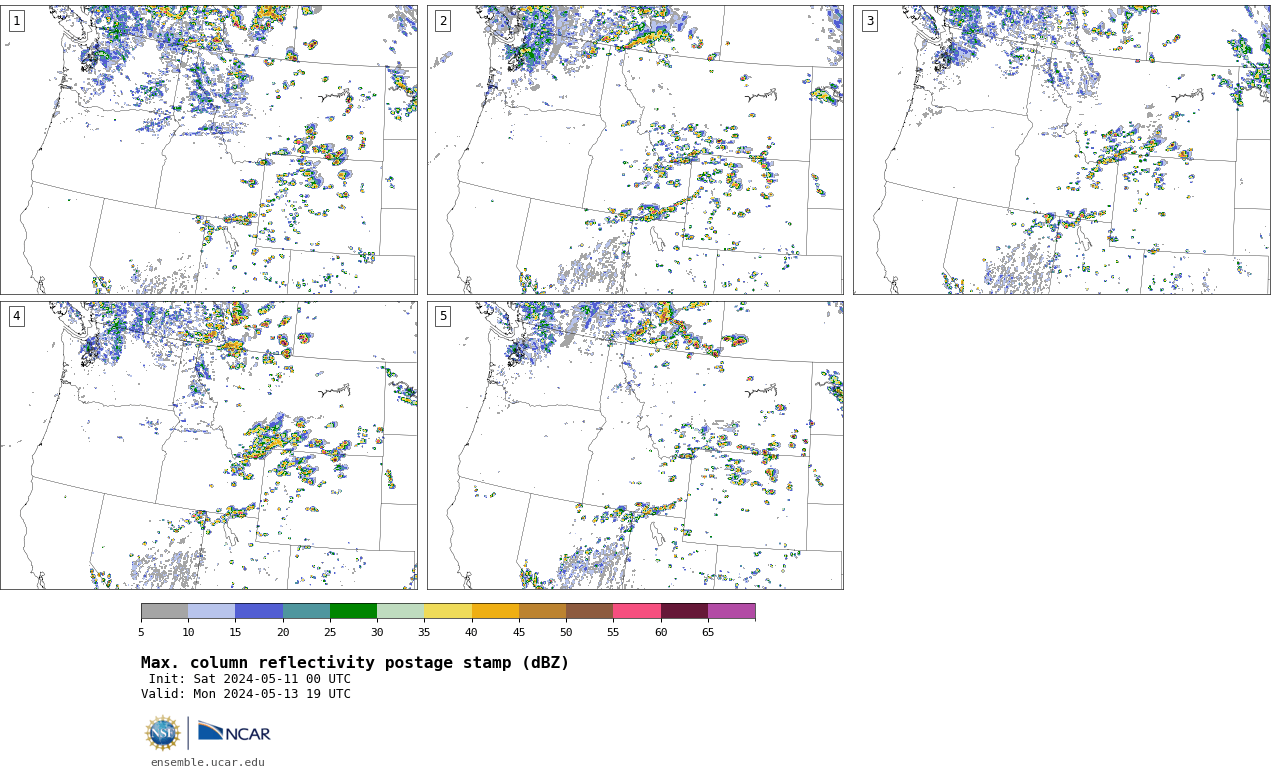Click the colorbar tick label 40
The width and height of the screenshot is (1280, 773).
tap(471, 632)
